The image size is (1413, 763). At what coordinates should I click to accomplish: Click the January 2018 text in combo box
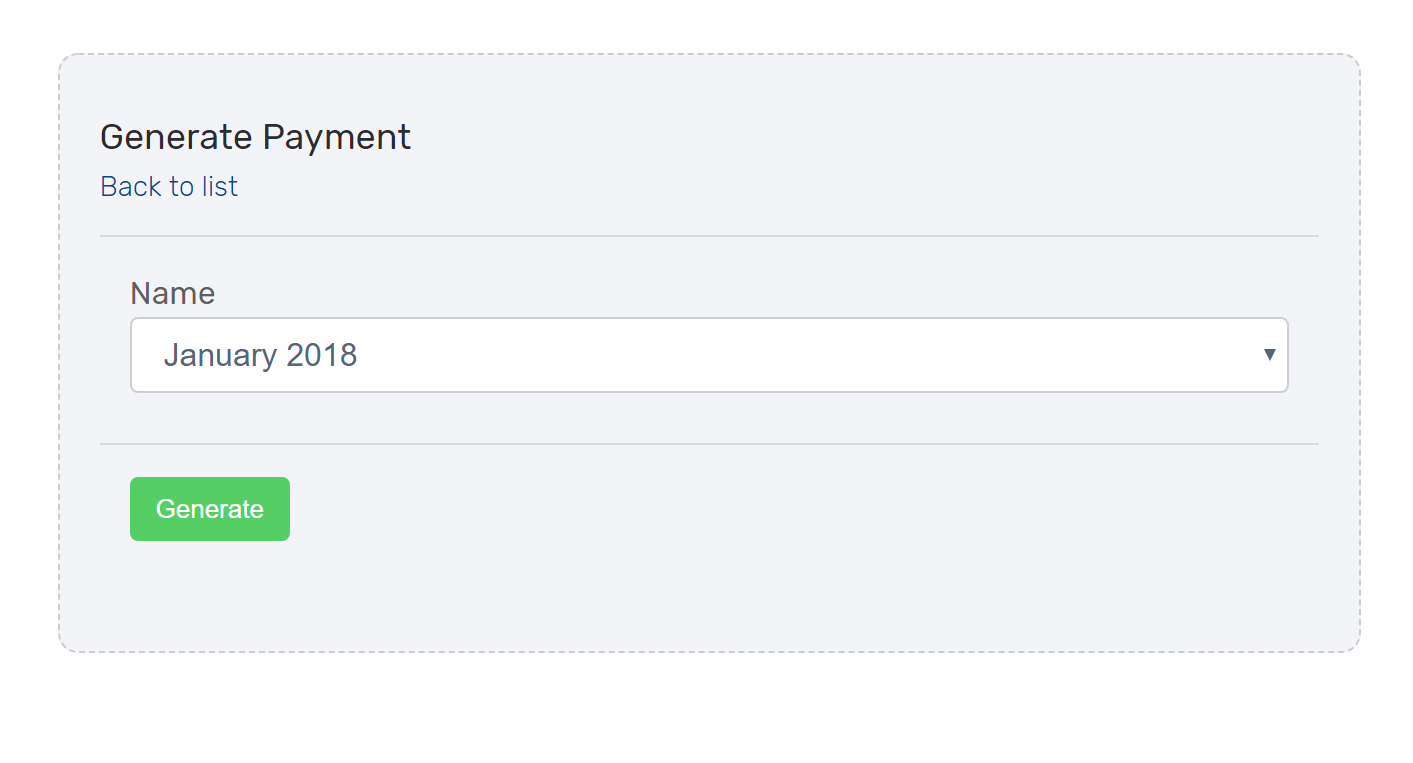pyautogui.click(x=261, y=355)
